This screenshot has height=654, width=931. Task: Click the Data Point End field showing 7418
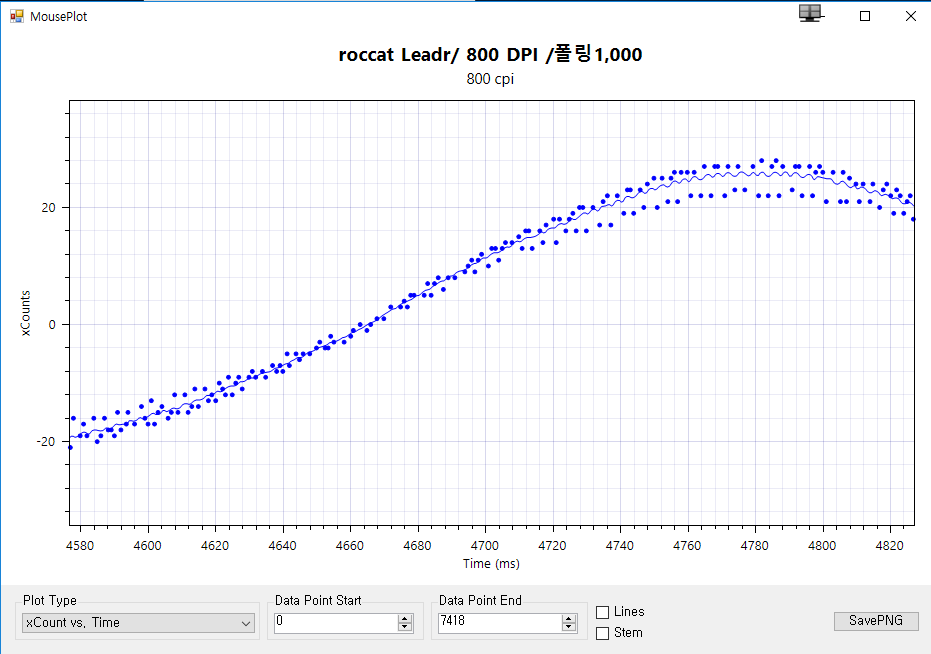pyautogui.click(x=498, y=622)
